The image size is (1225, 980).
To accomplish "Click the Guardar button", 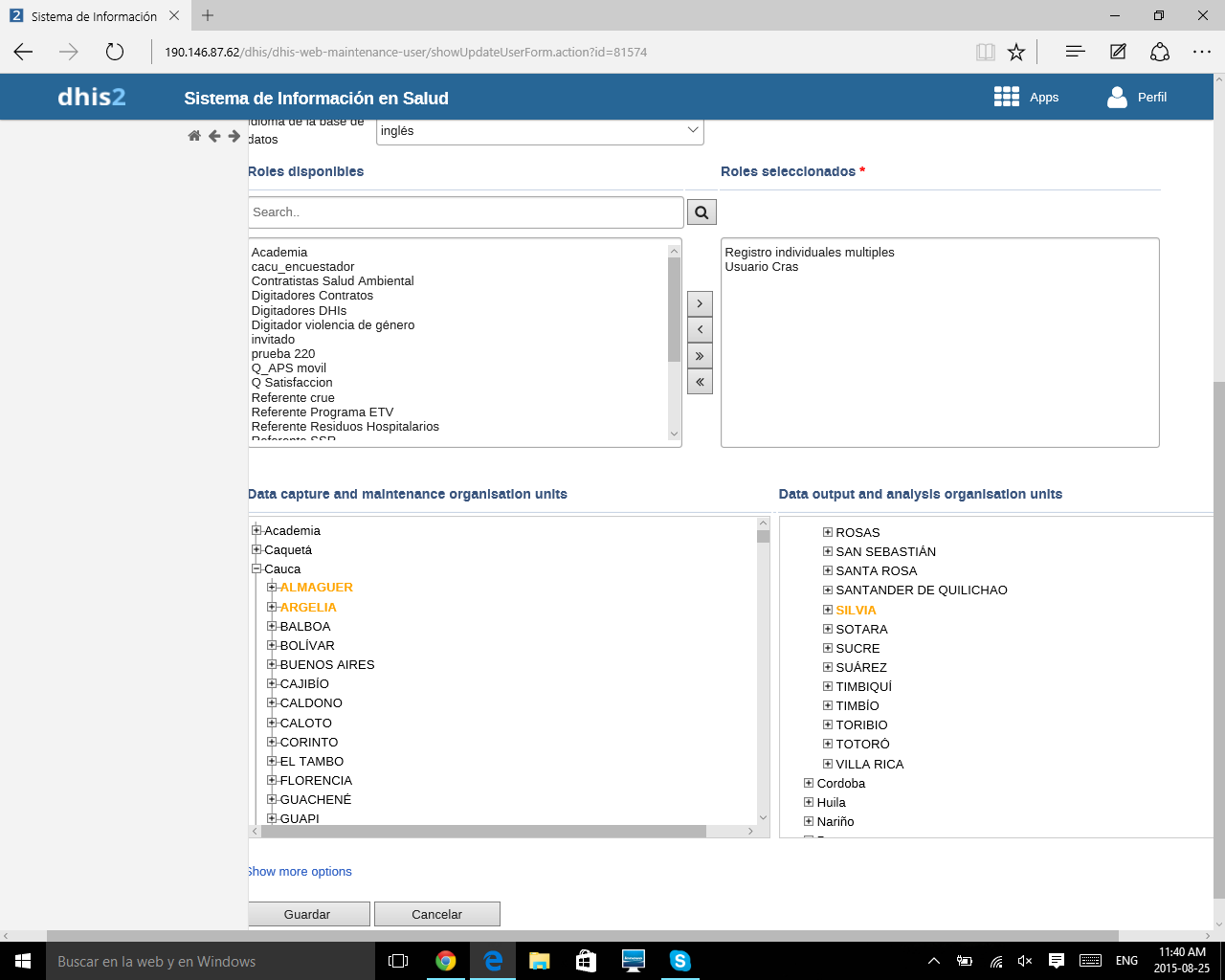I will click(307, 914).
